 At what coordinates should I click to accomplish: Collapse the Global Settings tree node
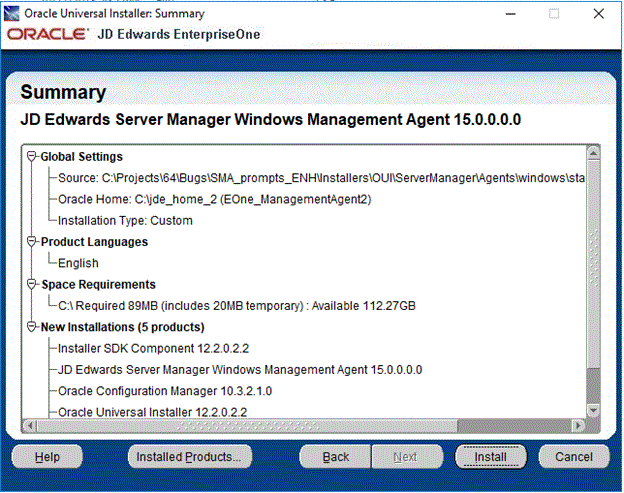coord(32,156)
